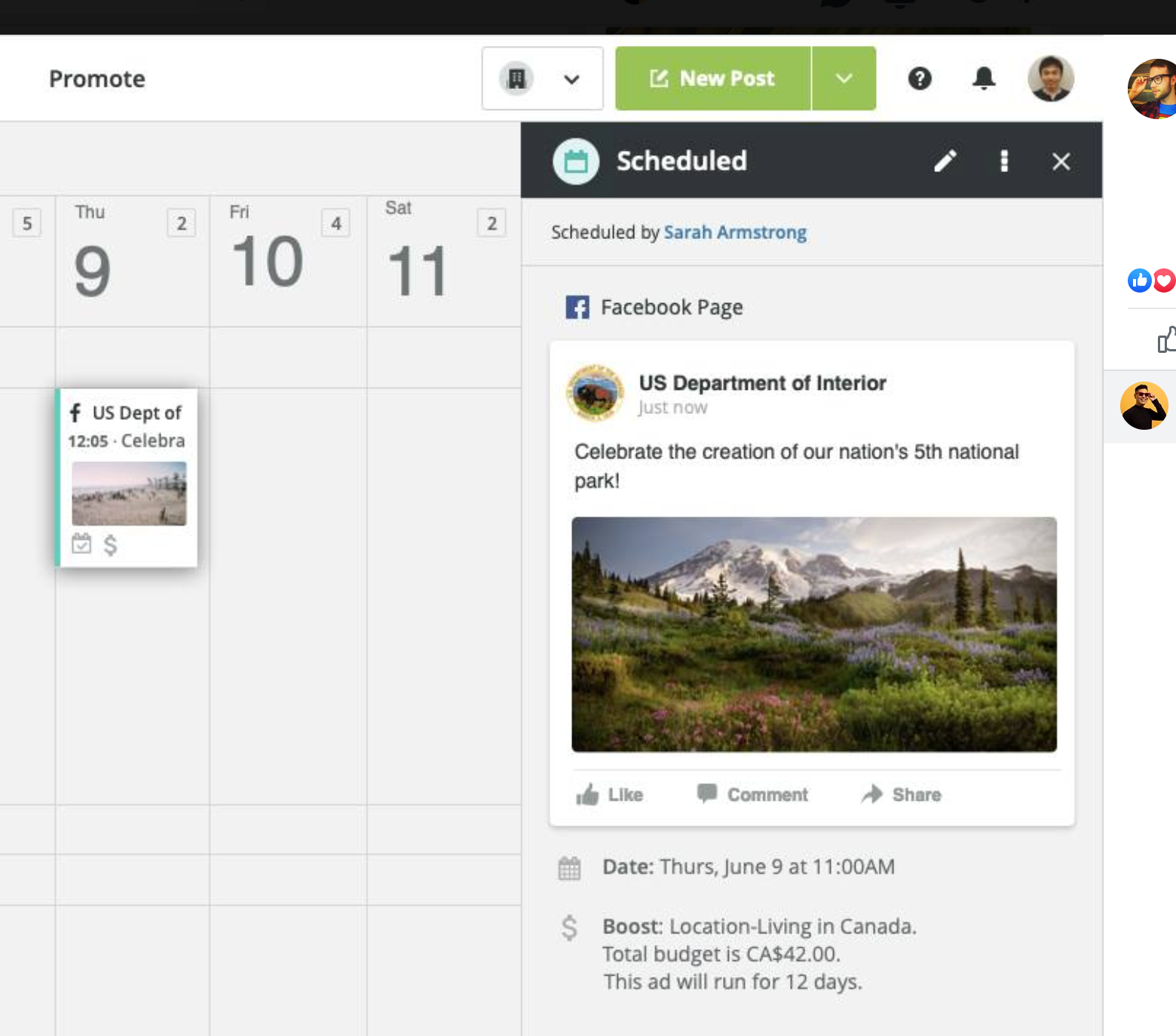Click the dollar boost icon on post card
1176x1036 pixels.
pos(110,544)
